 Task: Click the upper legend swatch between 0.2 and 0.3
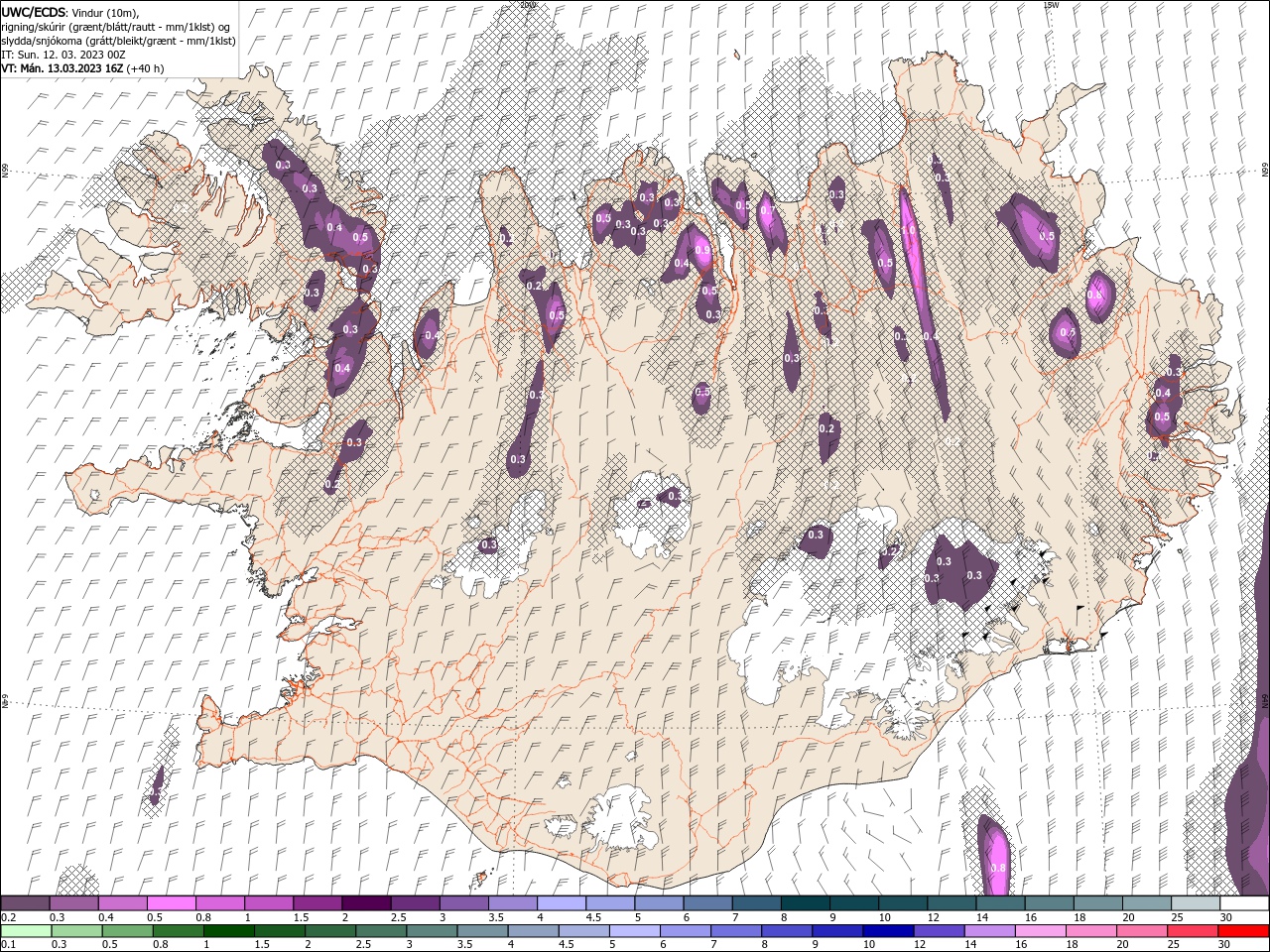coord(26,903)
